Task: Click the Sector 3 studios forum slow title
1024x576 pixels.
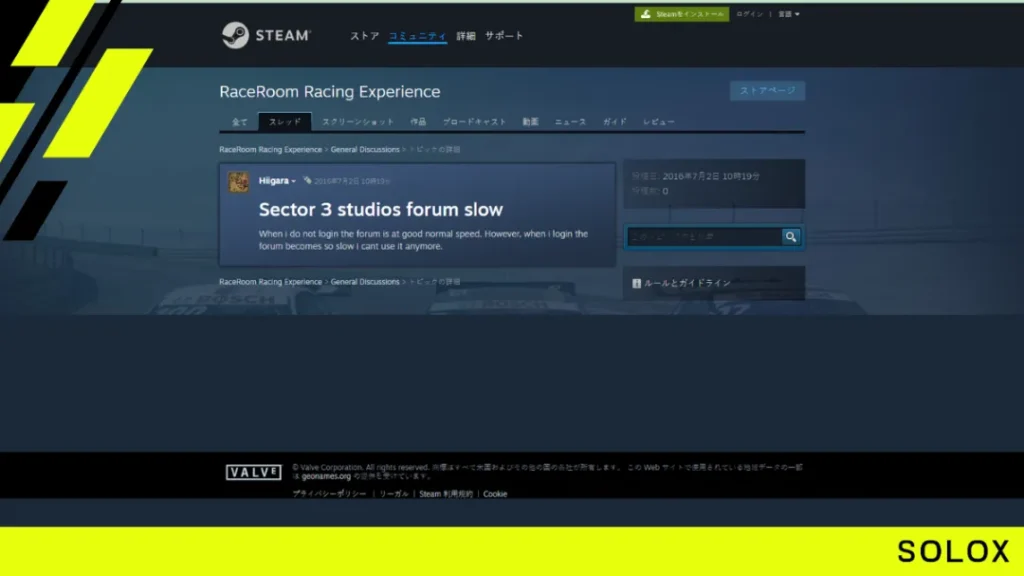Action: pyautogui.click(x=381, y=210)
